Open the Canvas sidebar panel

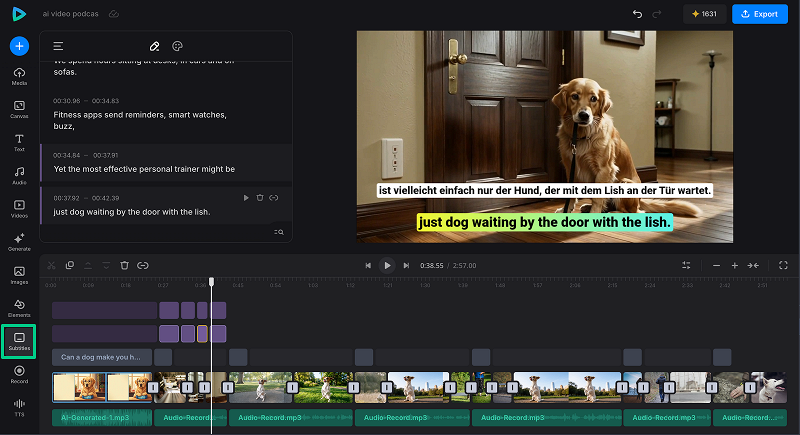(x=19, y=110)
